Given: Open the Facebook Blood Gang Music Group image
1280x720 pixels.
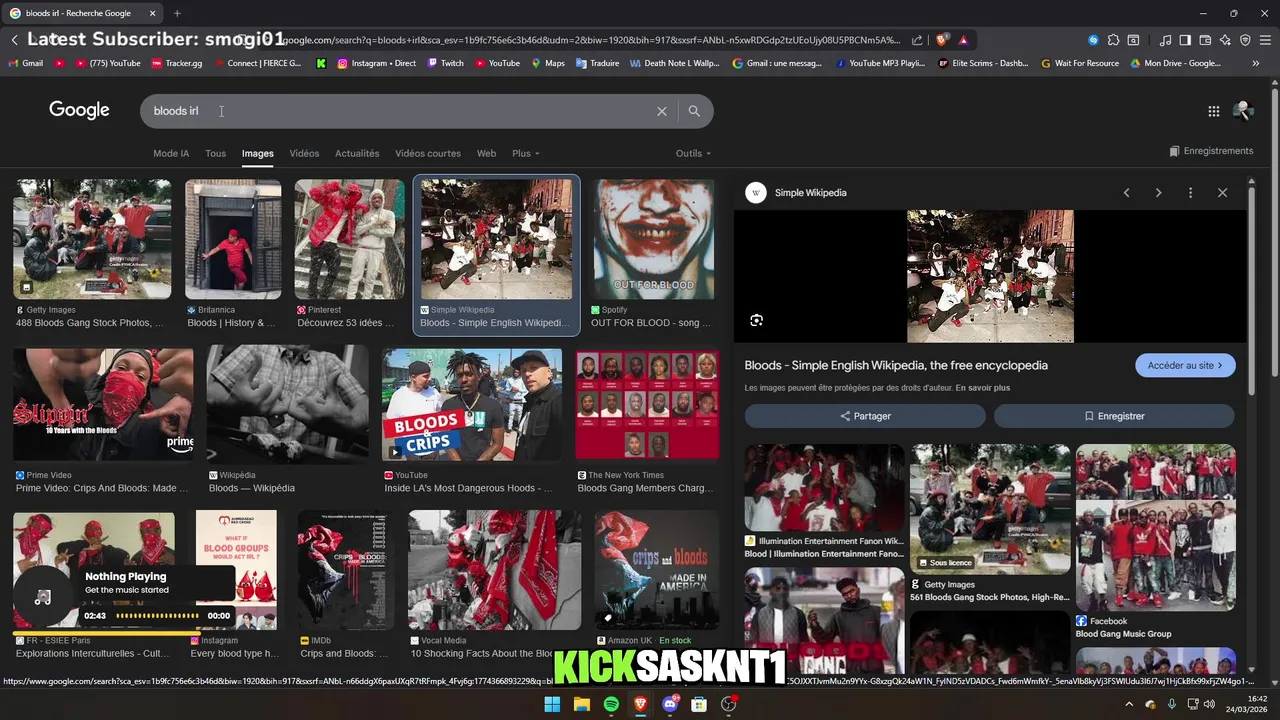Looking at the screenshot, I should [x=1155, y=527].
